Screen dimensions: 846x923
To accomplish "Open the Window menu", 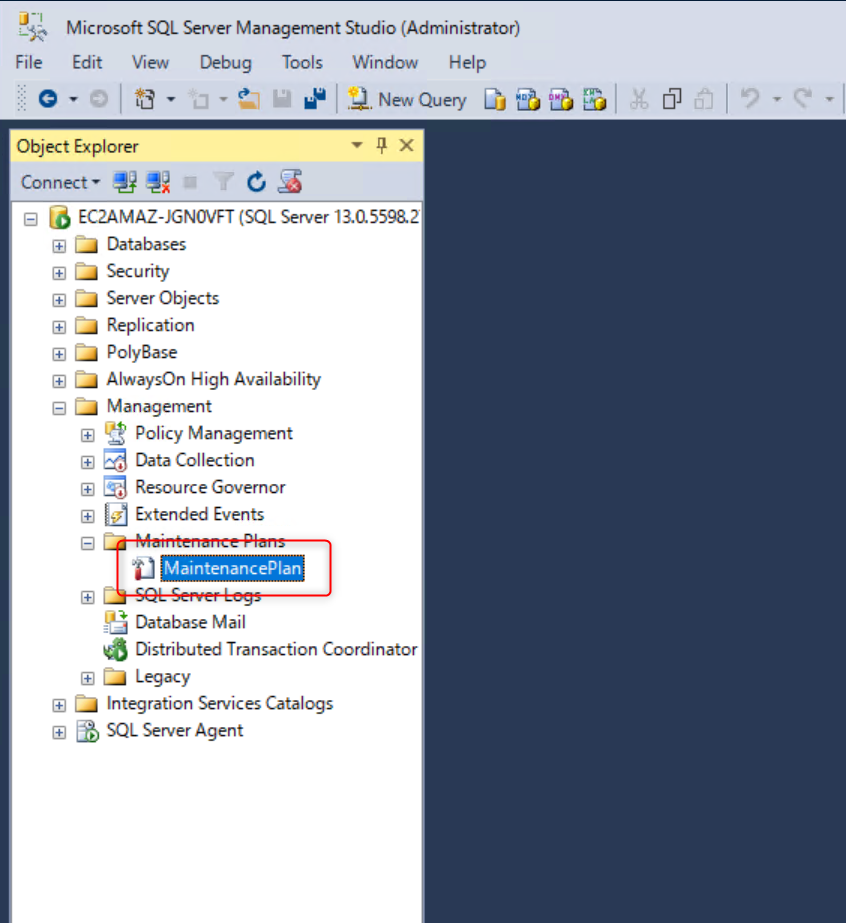I will pyautogui.click(x=385, y=62).
